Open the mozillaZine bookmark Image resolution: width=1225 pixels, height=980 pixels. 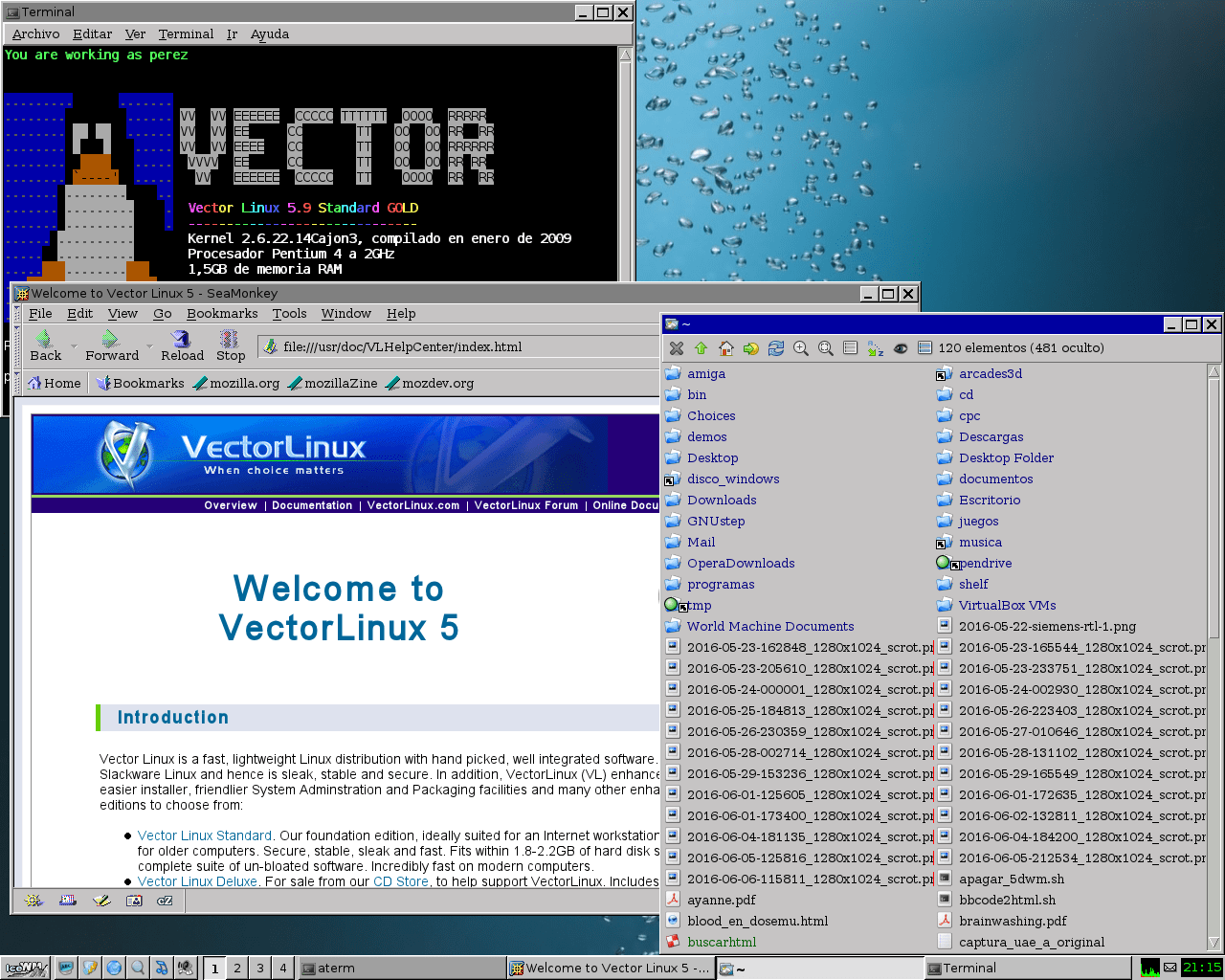click(x=333, y=383)
